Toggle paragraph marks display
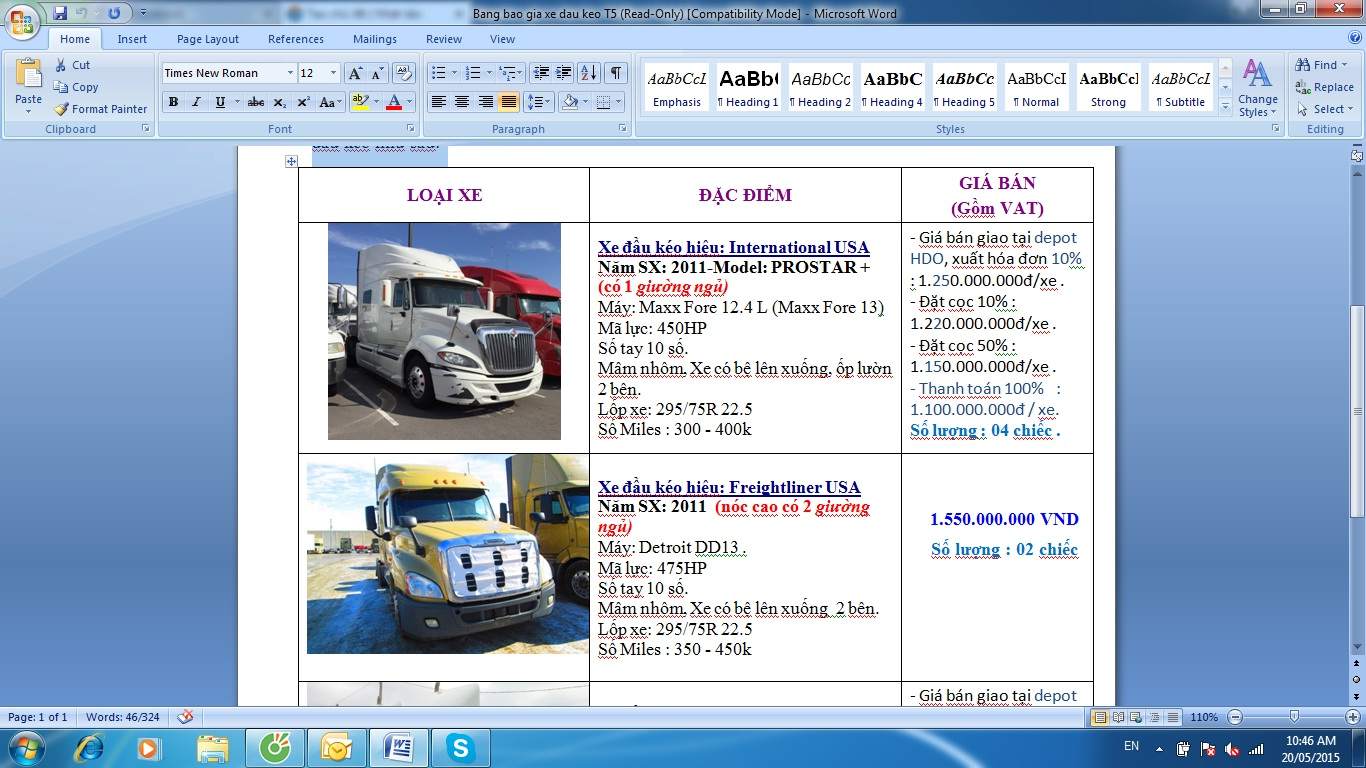 616,73
